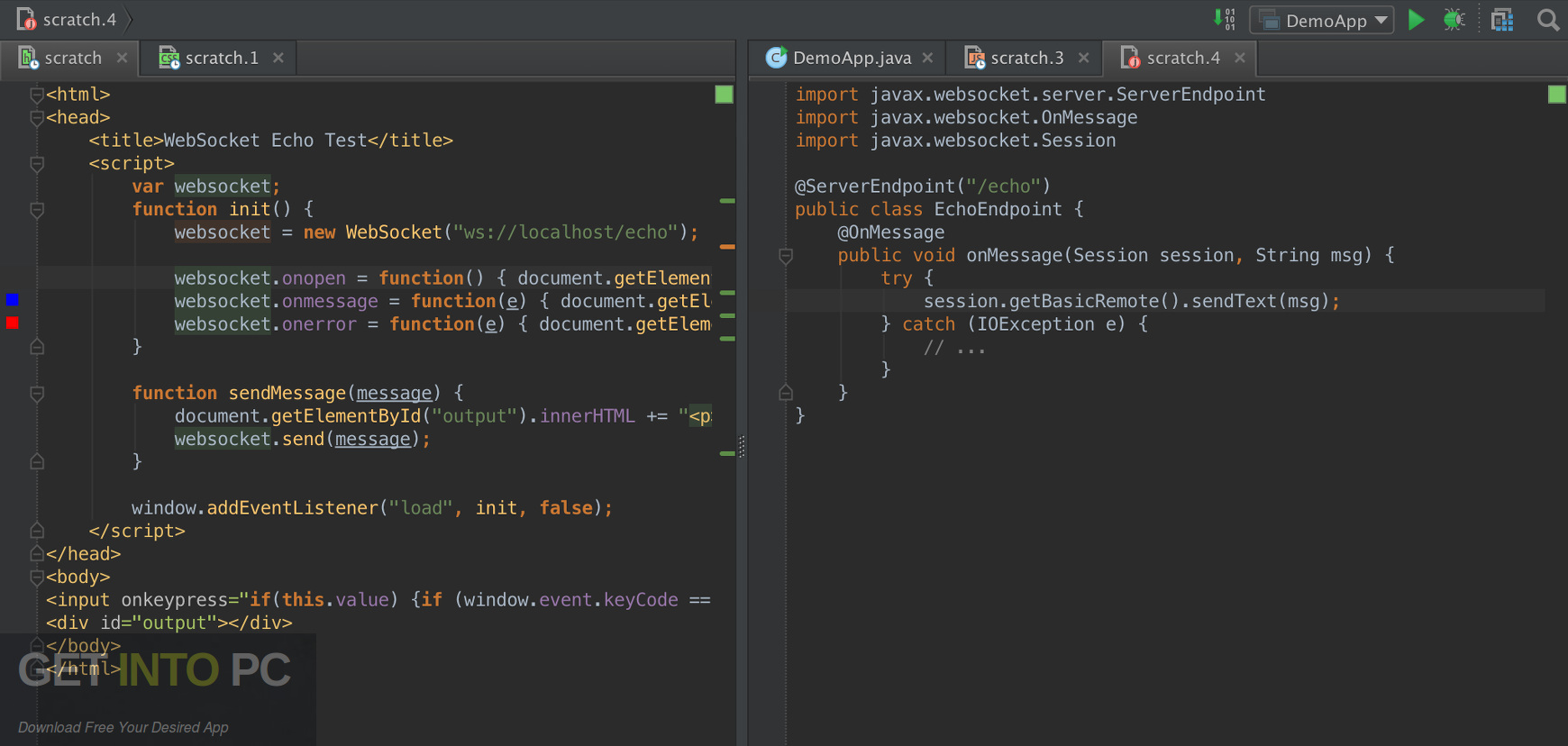This screenshot has height=746, width=1568.
Task: Click the input onkeypress line
Action: pos(378,600)
